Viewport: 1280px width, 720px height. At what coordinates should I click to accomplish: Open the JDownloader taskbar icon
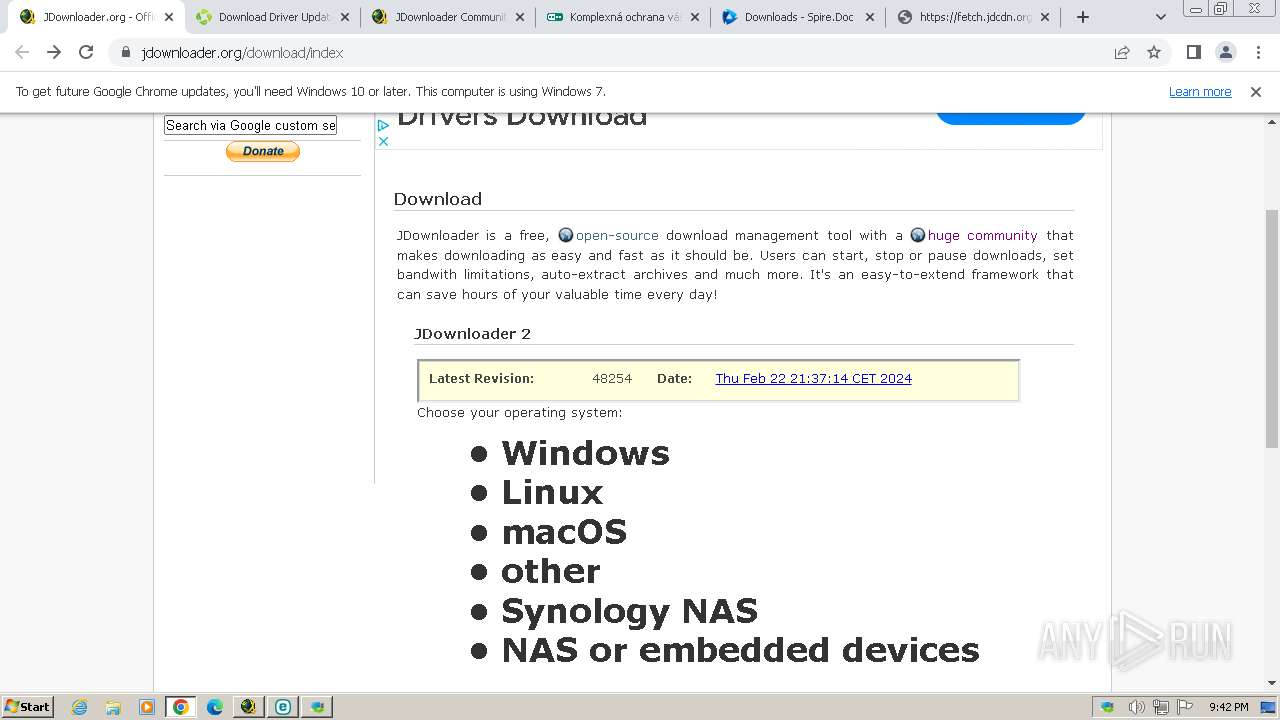pyautogui.click(x=249, y=707)
